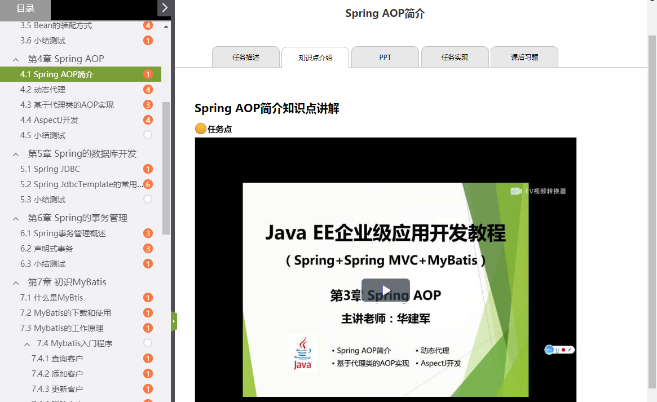Collapse the 第5章 Spring的数据库开发 chapter
The height and width of the screenshot is (402, 657).
pos(16,154)
